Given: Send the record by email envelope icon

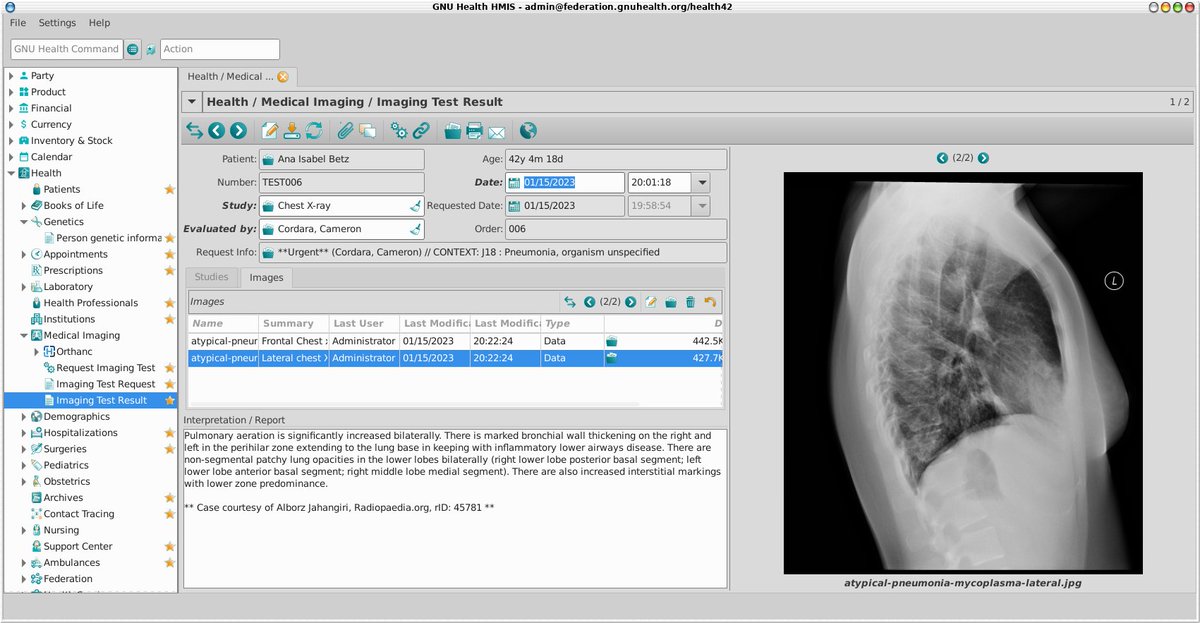Looking at the screenshot, I should 496,130.
